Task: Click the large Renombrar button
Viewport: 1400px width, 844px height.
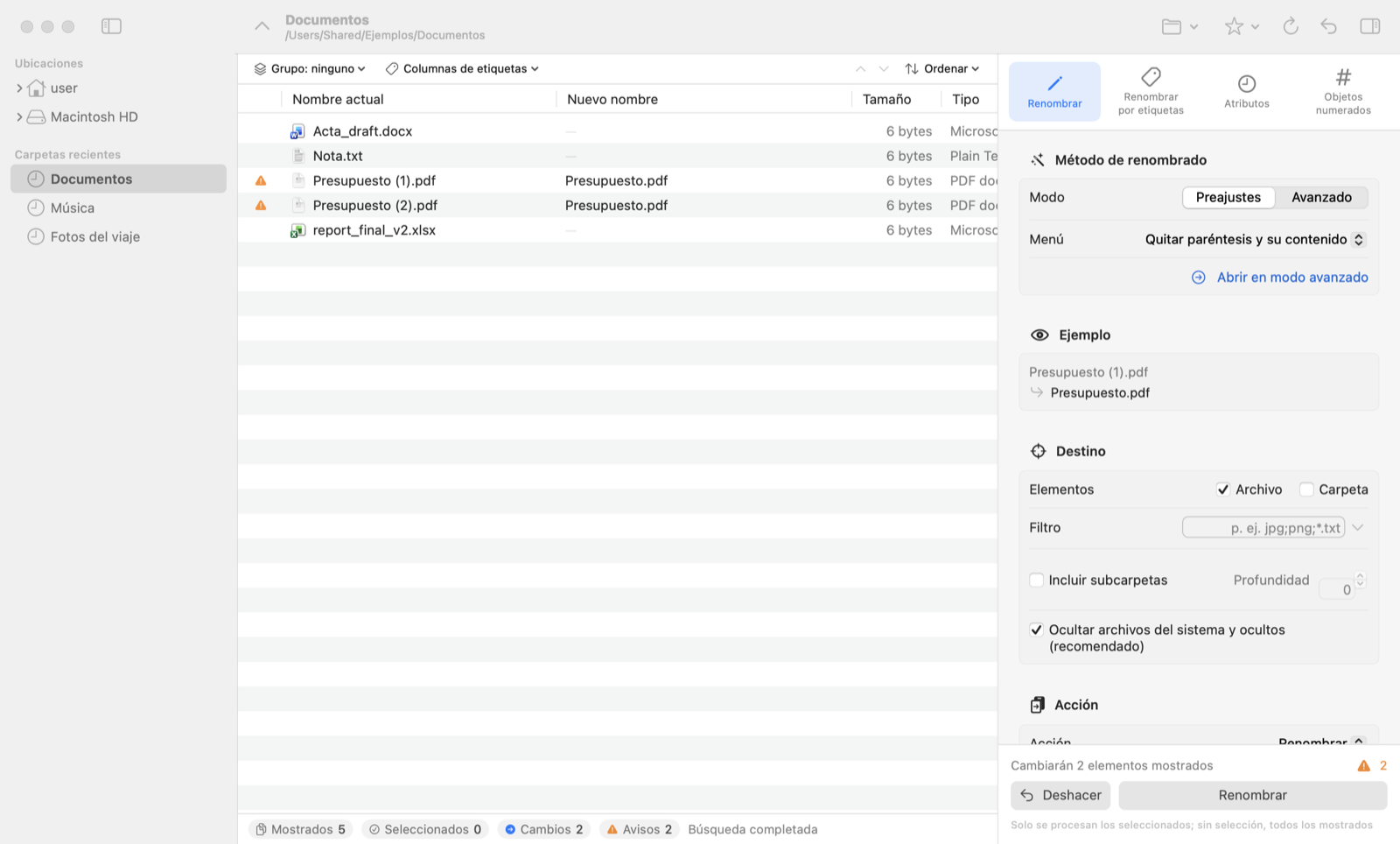Action: pos(1253,795)
